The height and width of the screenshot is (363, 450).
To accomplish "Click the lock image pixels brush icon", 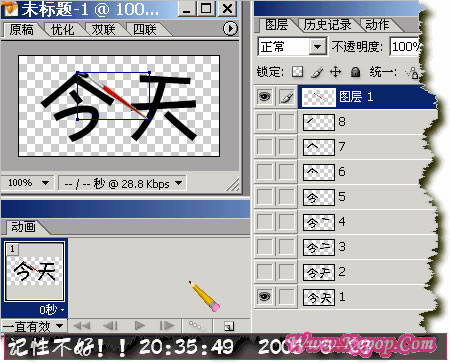I will click(317, 72).
